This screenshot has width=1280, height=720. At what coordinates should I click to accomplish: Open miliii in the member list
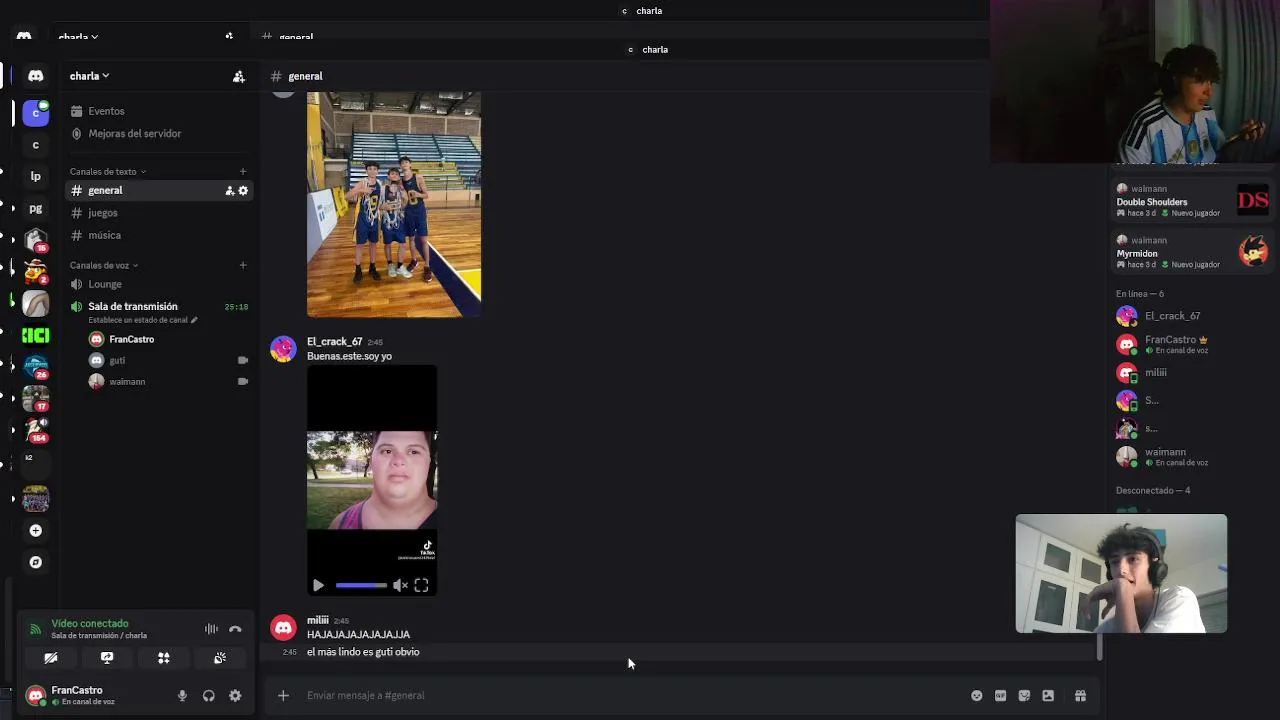[1192, 372]
